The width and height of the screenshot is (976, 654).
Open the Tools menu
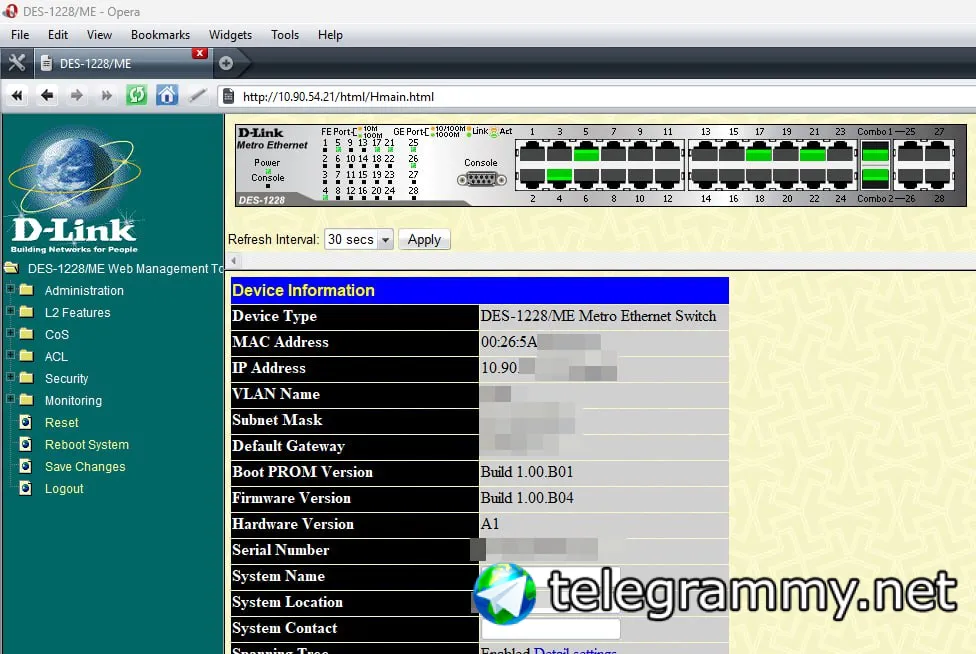[x=285, y=35]
